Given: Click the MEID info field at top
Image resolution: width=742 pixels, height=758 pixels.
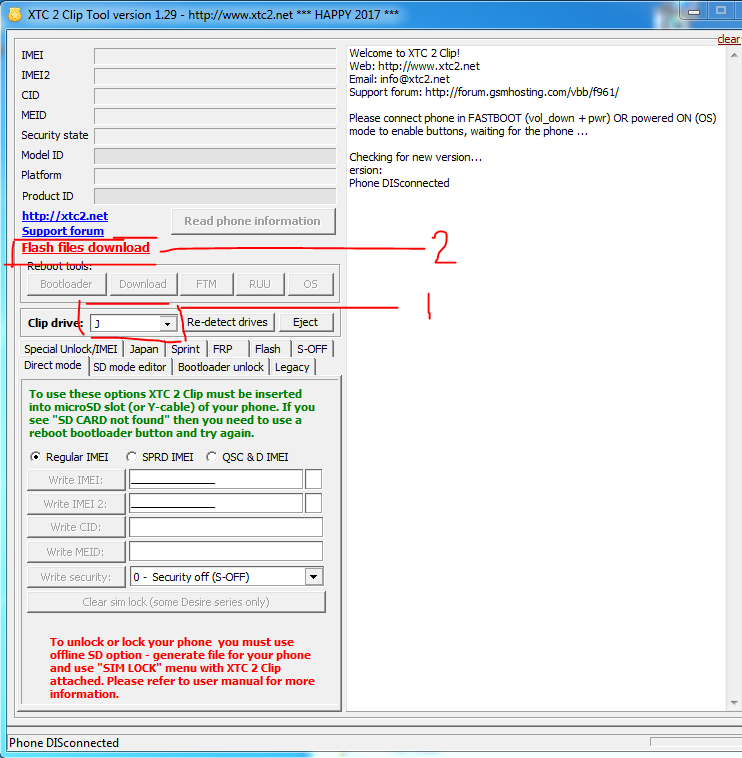Looking at the screenshot, I should click(x=215, y=116).
